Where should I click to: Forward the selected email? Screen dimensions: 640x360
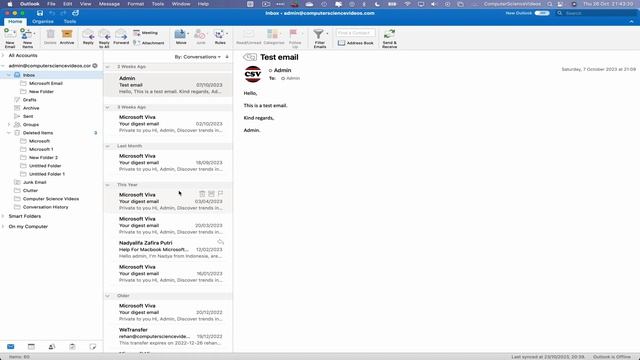pyautogui.click(x=121, y=37)
